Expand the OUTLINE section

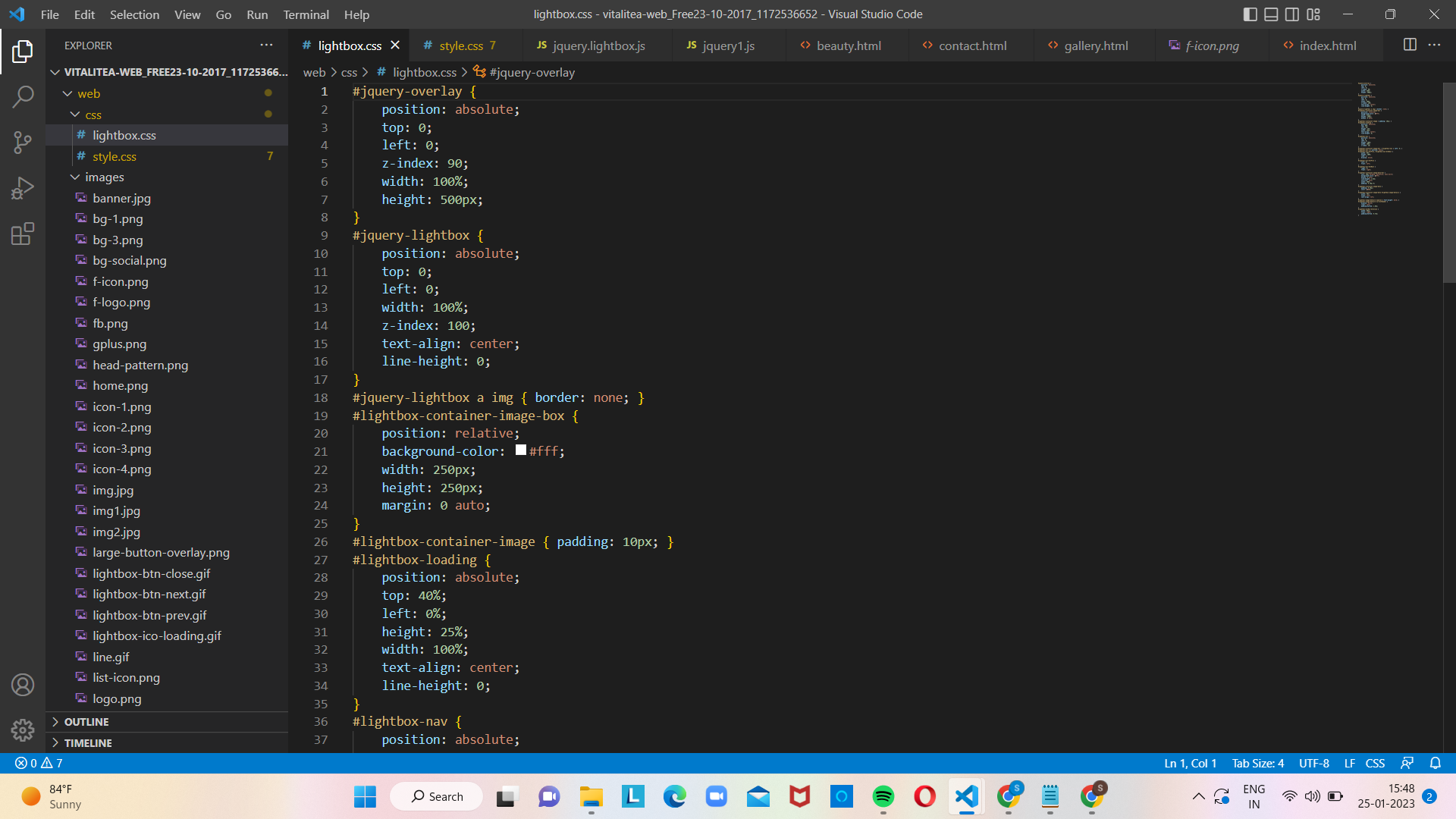86,721
